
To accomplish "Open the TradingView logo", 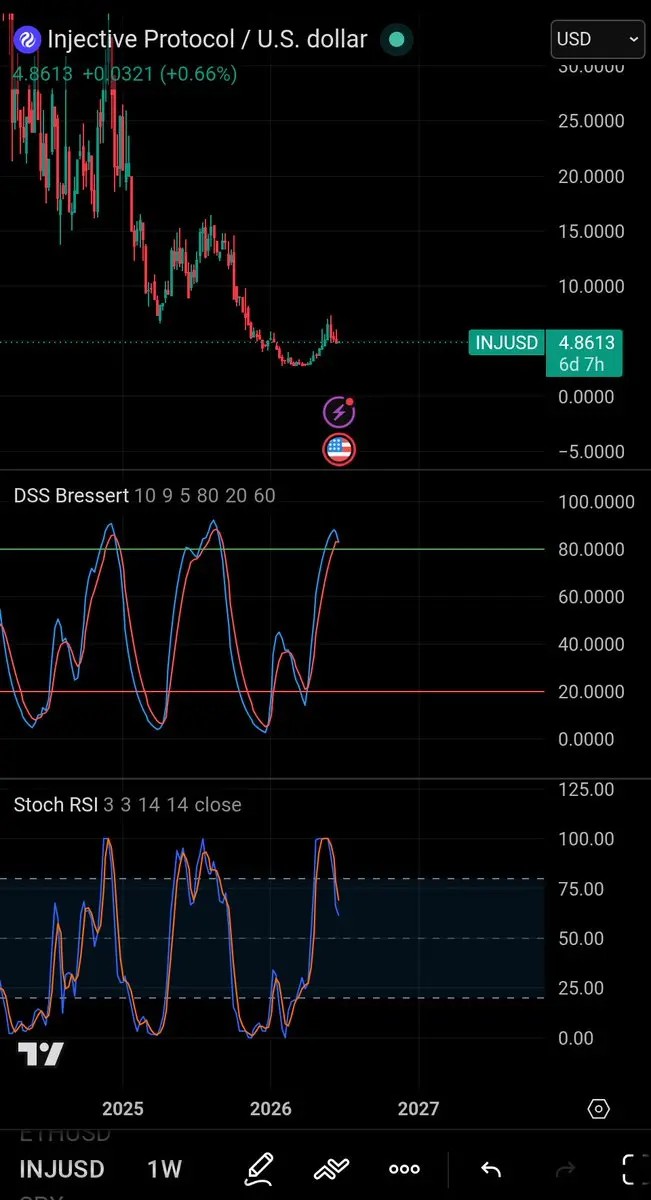I will pos(41,1054).
